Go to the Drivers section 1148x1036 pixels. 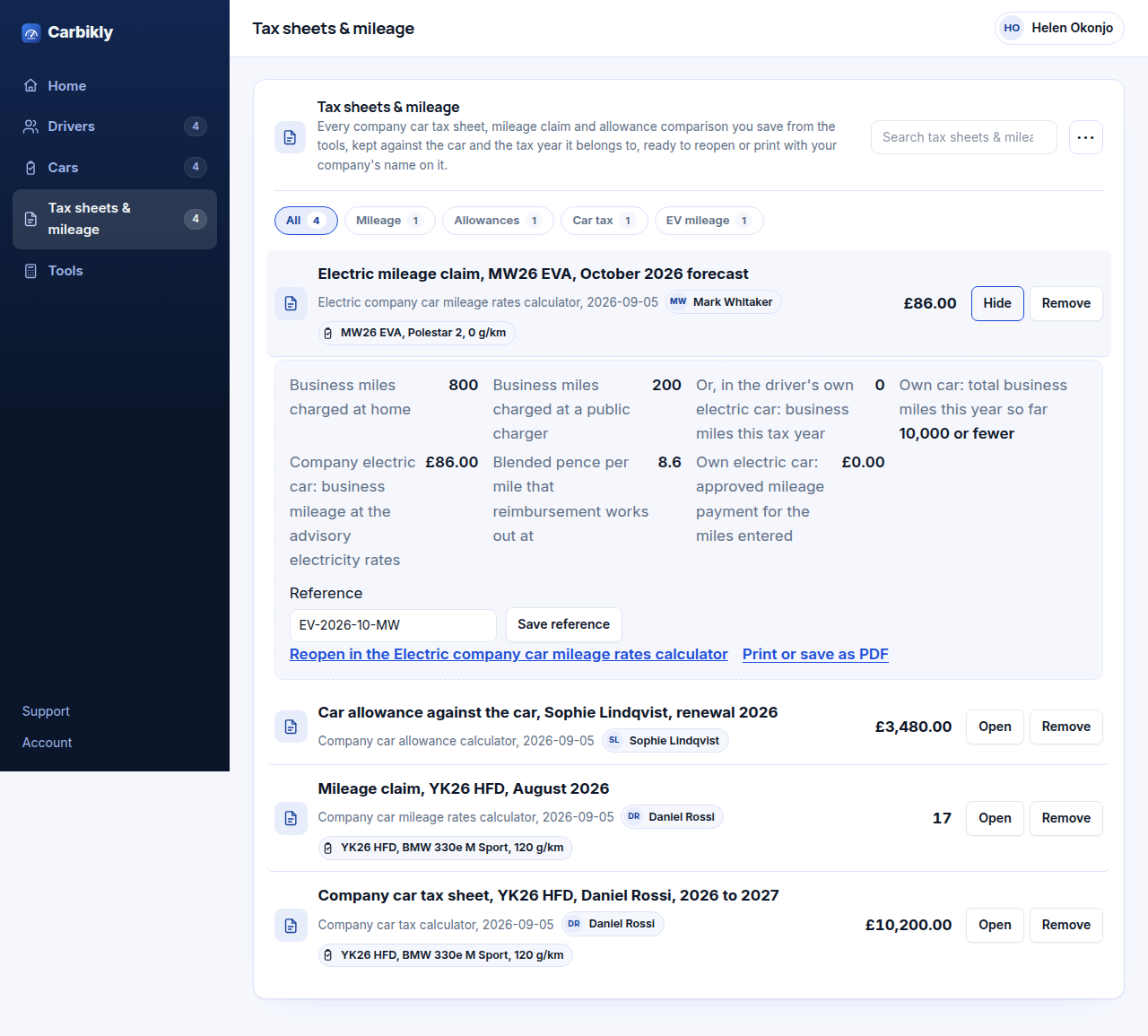(115, 126)
